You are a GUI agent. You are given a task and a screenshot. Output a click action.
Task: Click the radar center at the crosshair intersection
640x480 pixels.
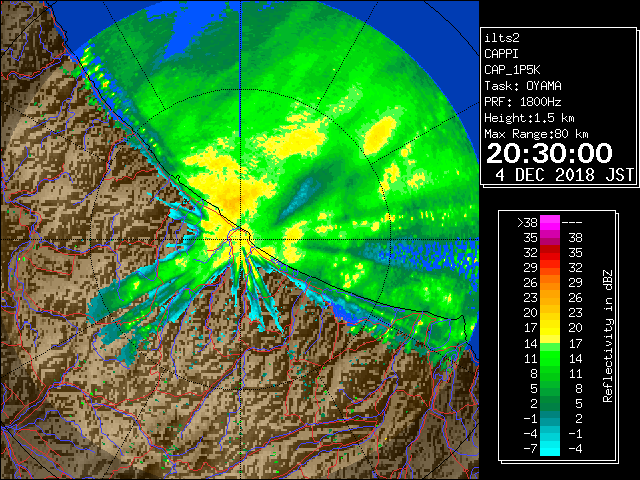point(240,239)
